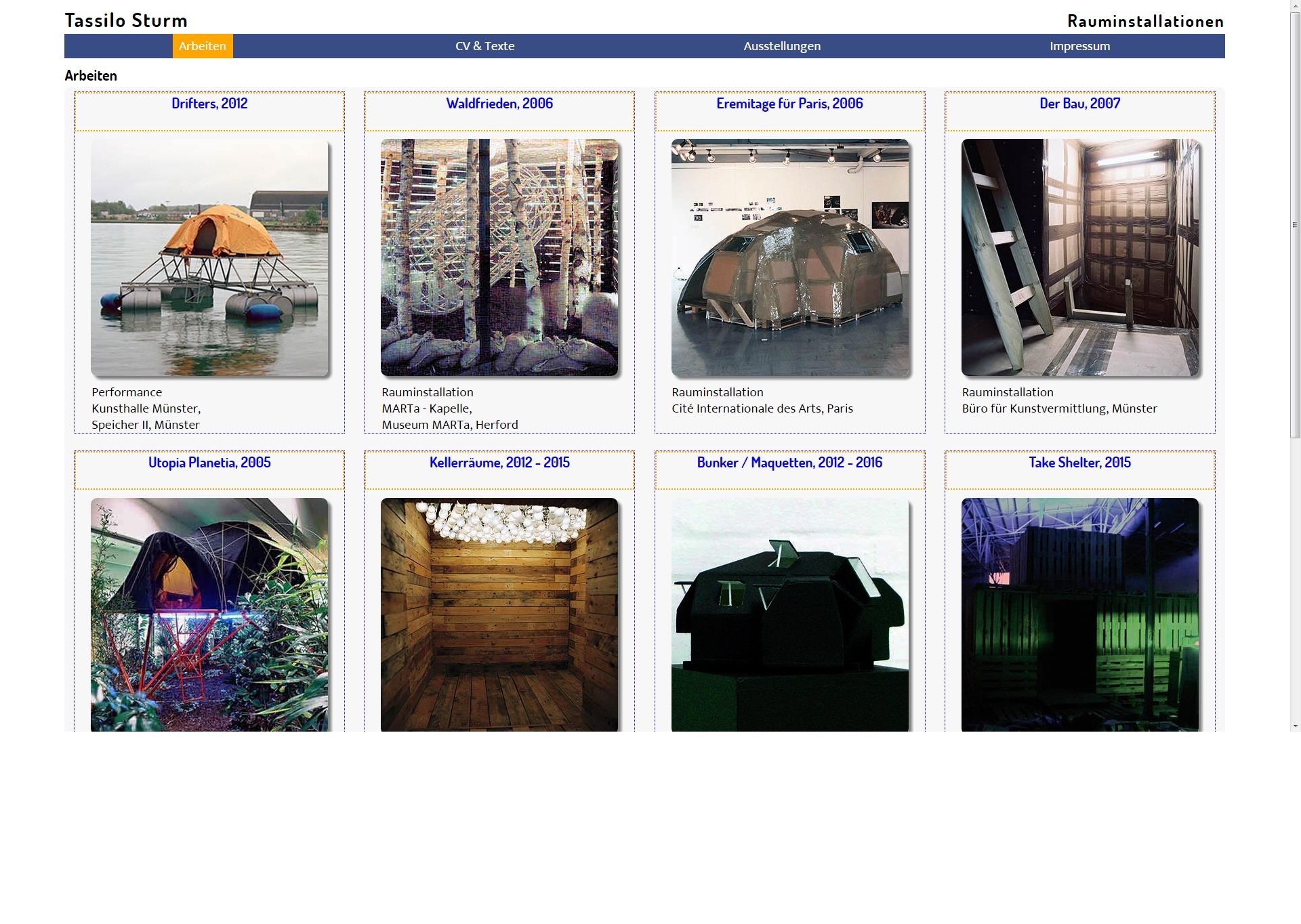This screenshot has width=1301, height=924.
Task: Click the 'Museum MARTa, Herford' caption
Action: [450, 425]
